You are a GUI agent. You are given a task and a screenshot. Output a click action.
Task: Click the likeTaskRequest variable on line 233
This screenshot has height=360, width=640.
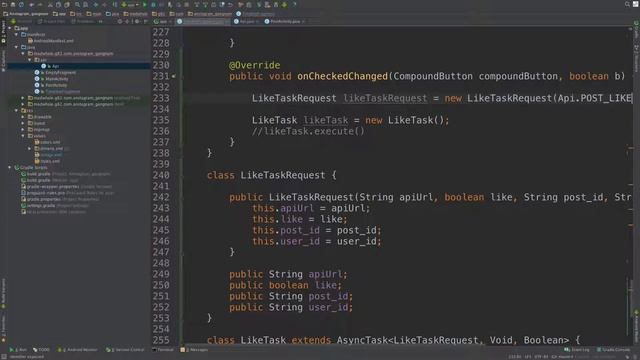[x=385, y=98]
